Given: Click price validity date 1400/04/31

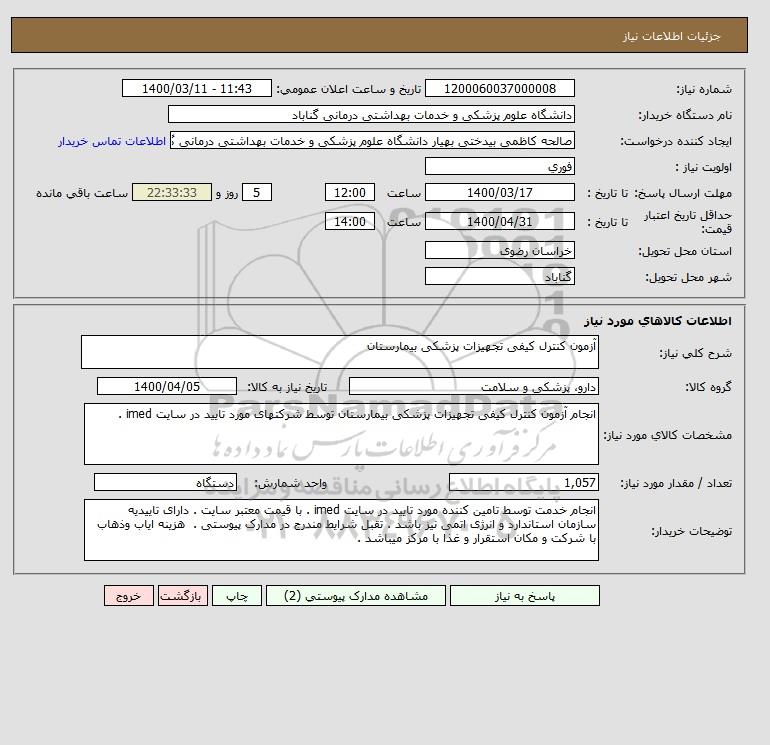Looking at the screenshot, I should pos(499,221).
